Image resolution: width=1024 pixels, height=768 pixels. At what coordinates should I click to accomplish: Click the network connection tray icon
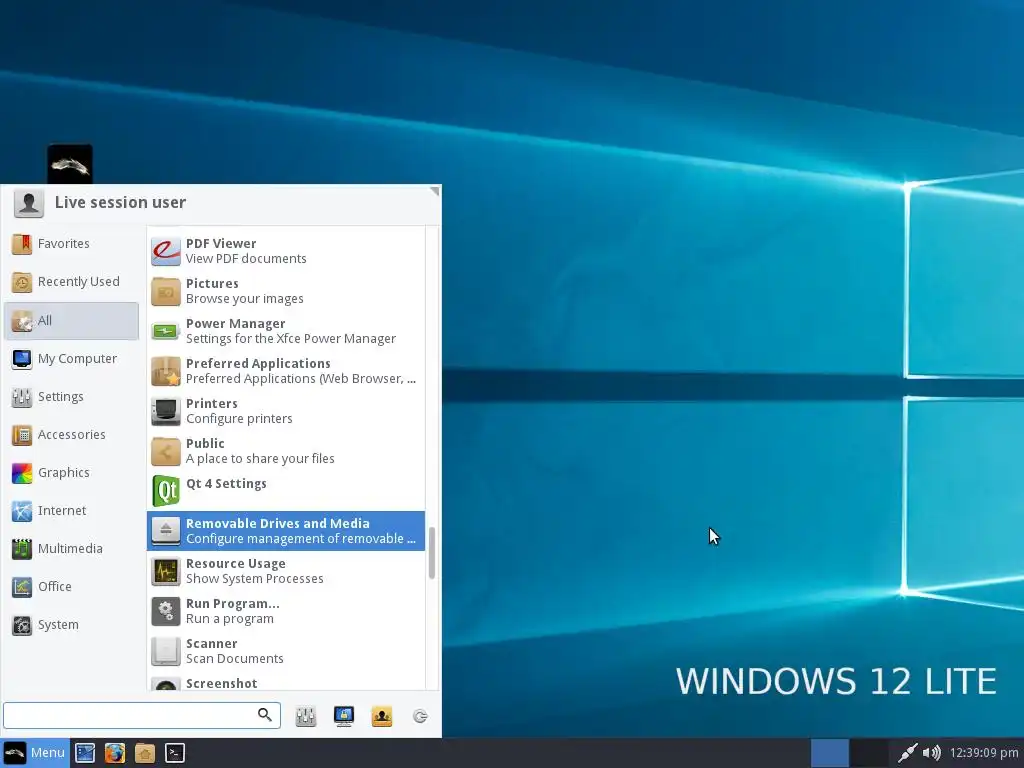(x=907, y=753)
